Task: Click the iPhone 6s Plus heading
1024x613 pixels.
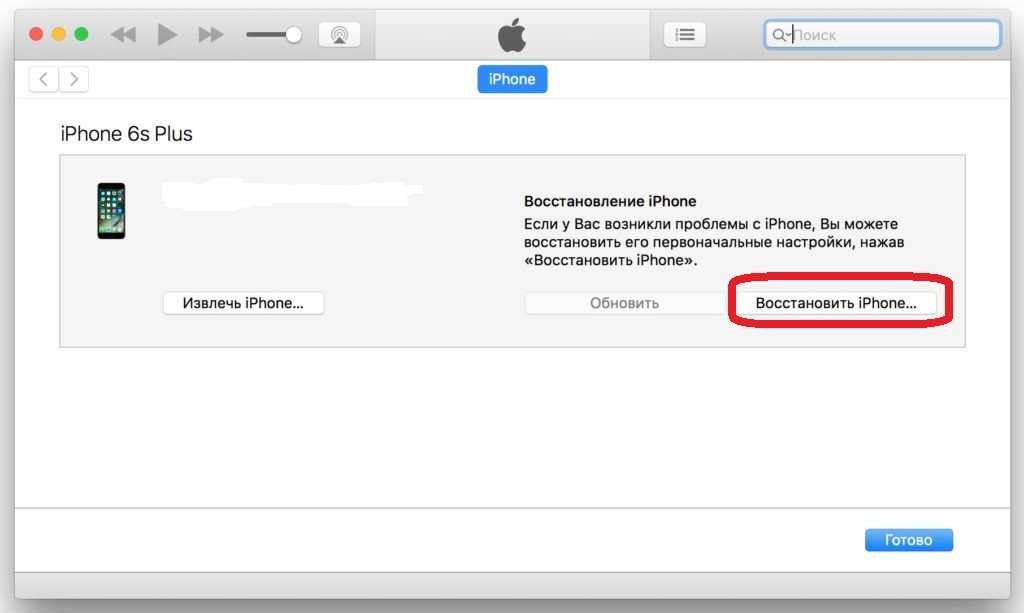Action: [127, 134]
